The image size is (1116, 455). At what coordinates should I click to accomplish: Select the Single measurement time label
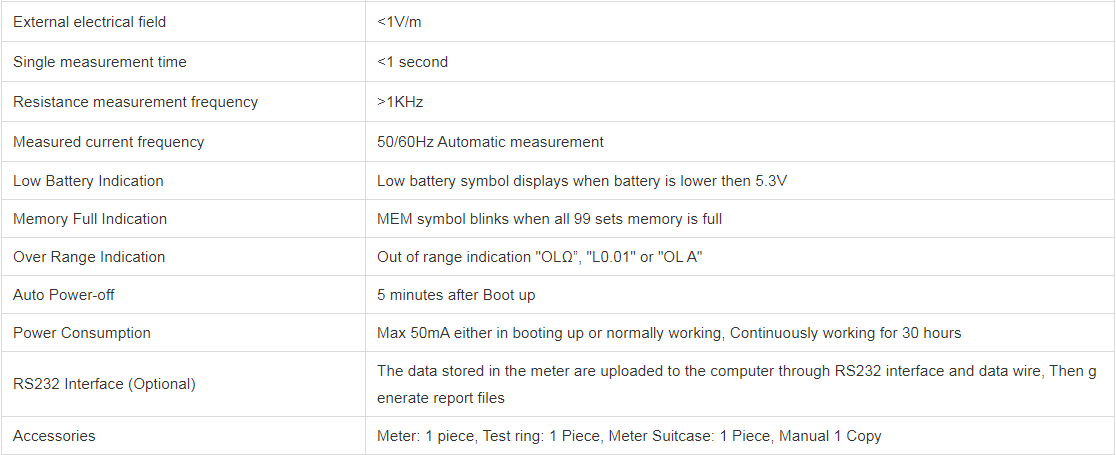tap(99, 62)
